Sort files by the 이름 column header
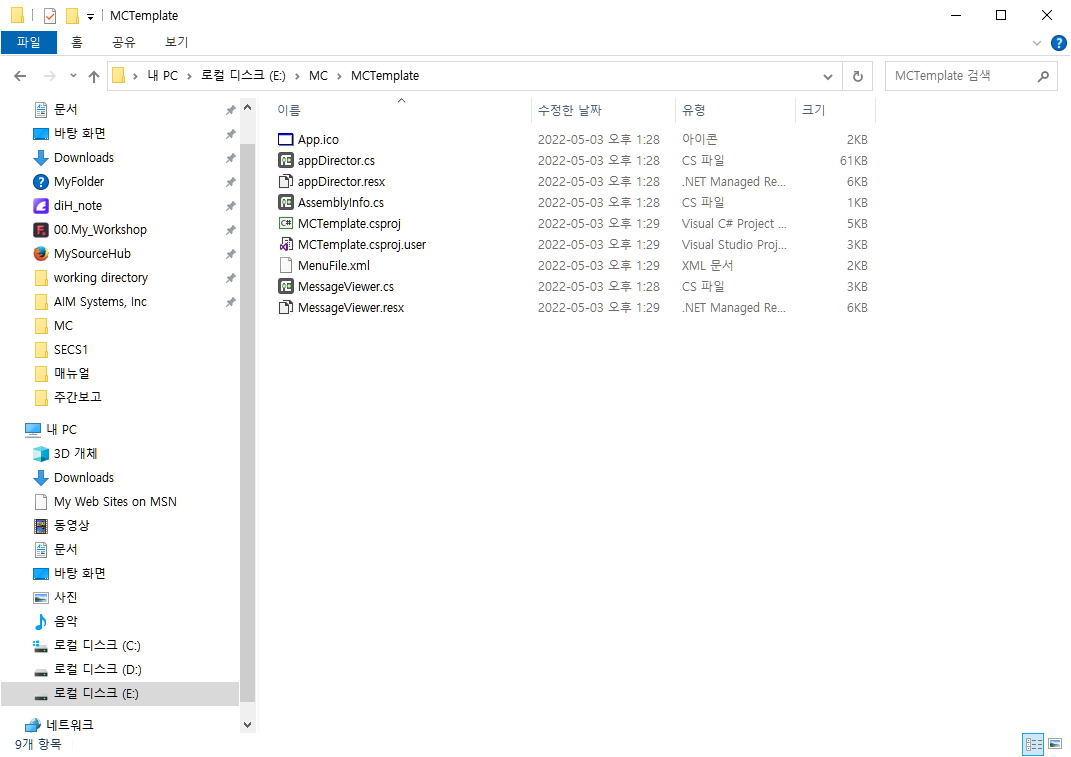Screen dimensions: 1071x757 [x=290, y=110]
